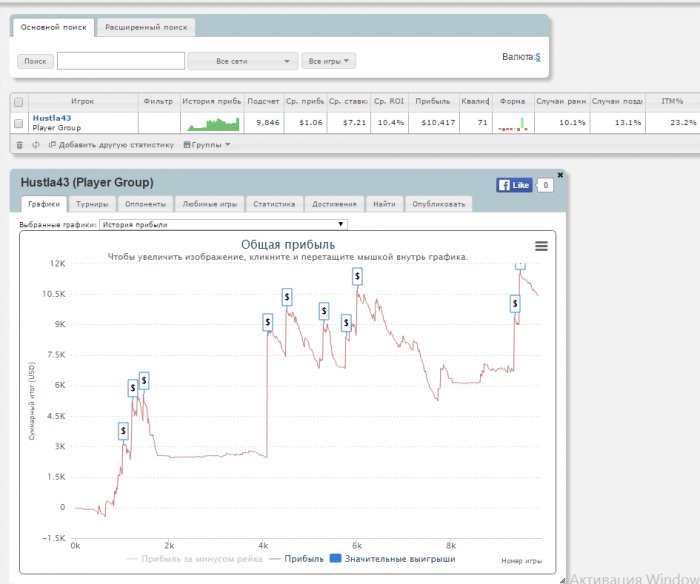Close the Hustla43 player panel
Viewport: 700px width, 584px height.
tap(560, 175)
